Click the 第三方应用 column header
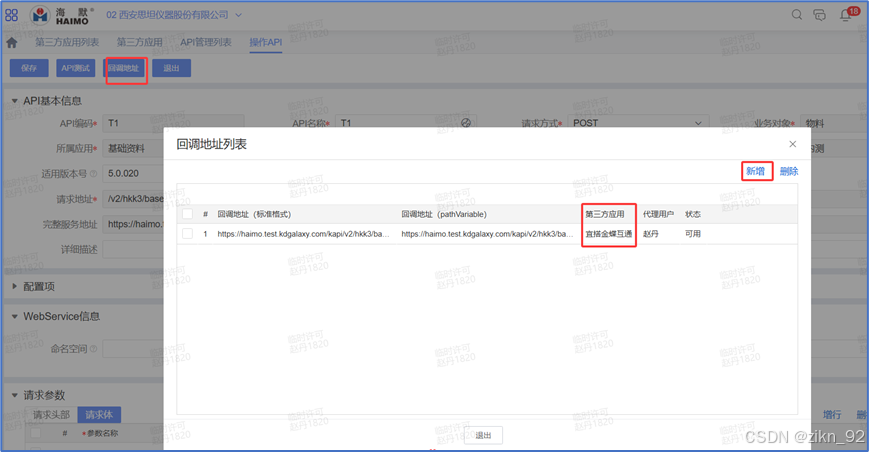The image size is (869, 452). (605, 214)
